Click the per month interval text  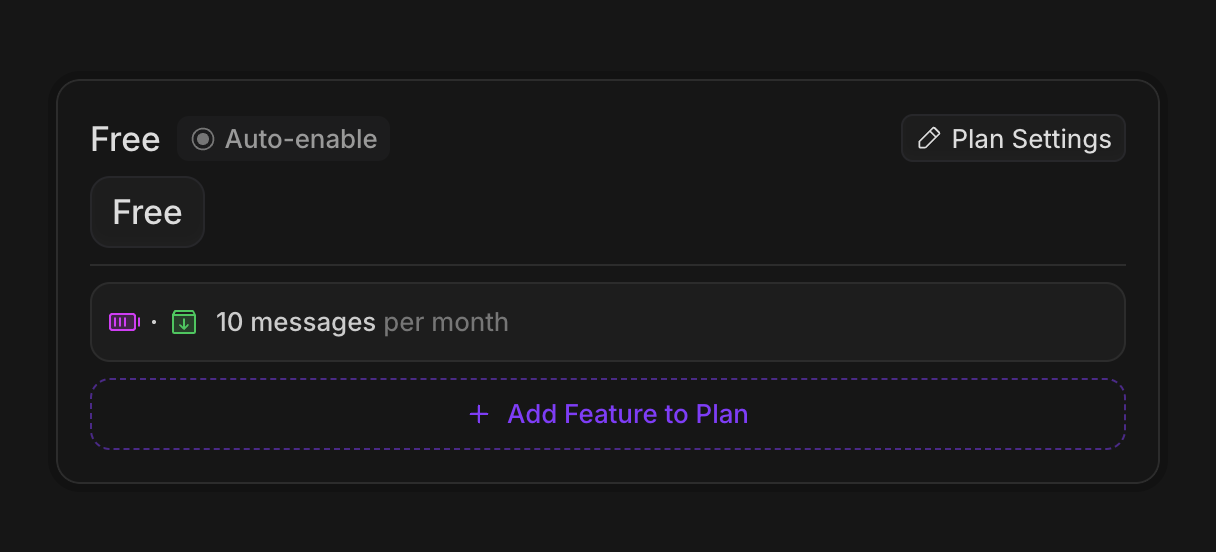pyautogui.click(x=446, y=322)
